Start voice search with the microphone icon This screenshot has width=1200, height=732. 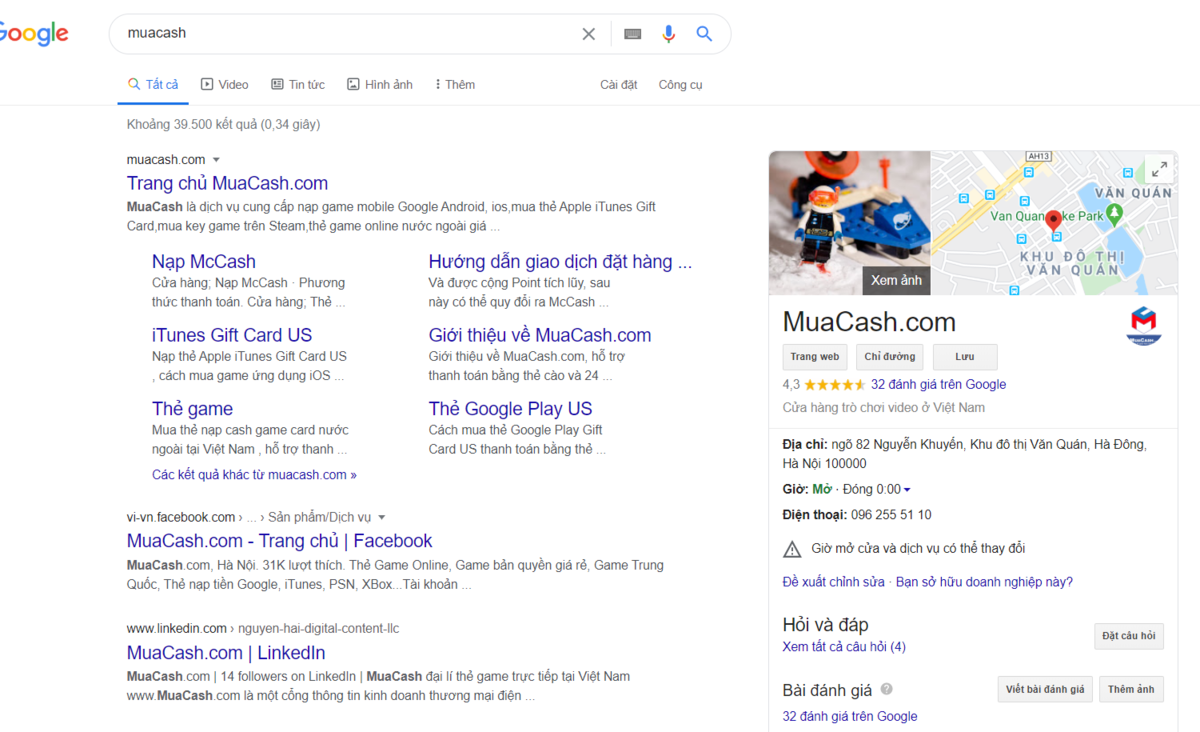[x=669, y=34]
